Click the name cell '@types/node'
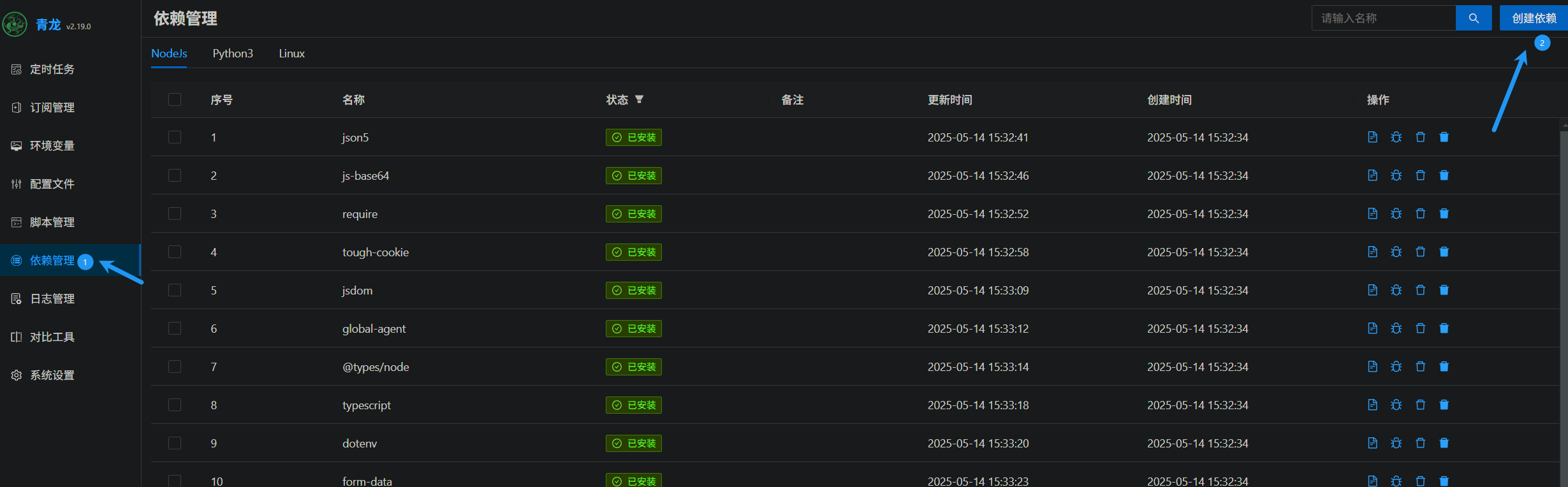The width and height of the screenshot is (1568, 487). tap(376, 367)
